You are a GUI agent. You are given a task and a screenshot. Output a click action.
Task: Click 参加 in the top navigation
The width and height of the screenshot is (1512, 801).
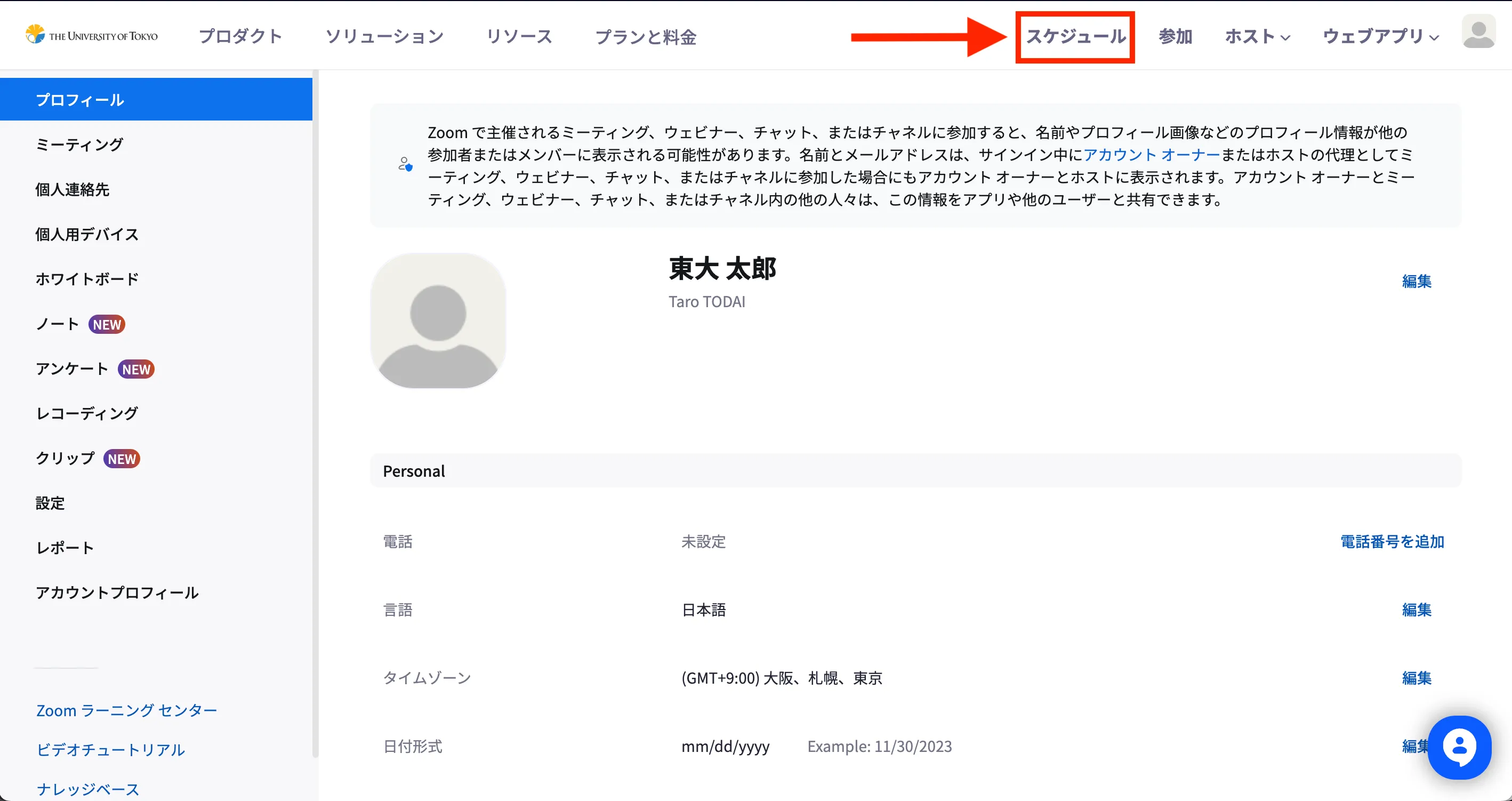[1175, 36]
